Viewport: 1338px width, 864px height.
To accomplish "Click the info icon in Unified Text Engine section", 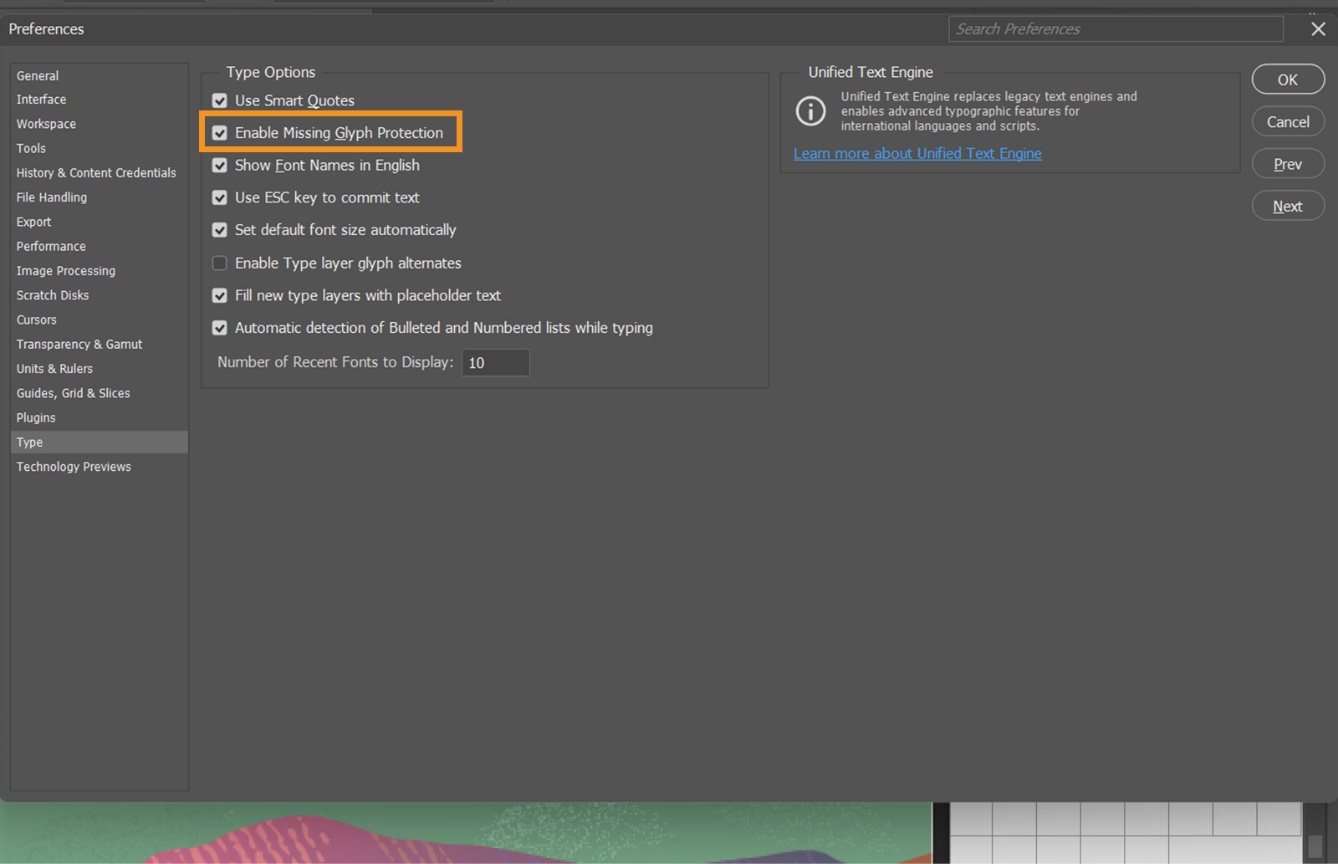I will 810,111.
